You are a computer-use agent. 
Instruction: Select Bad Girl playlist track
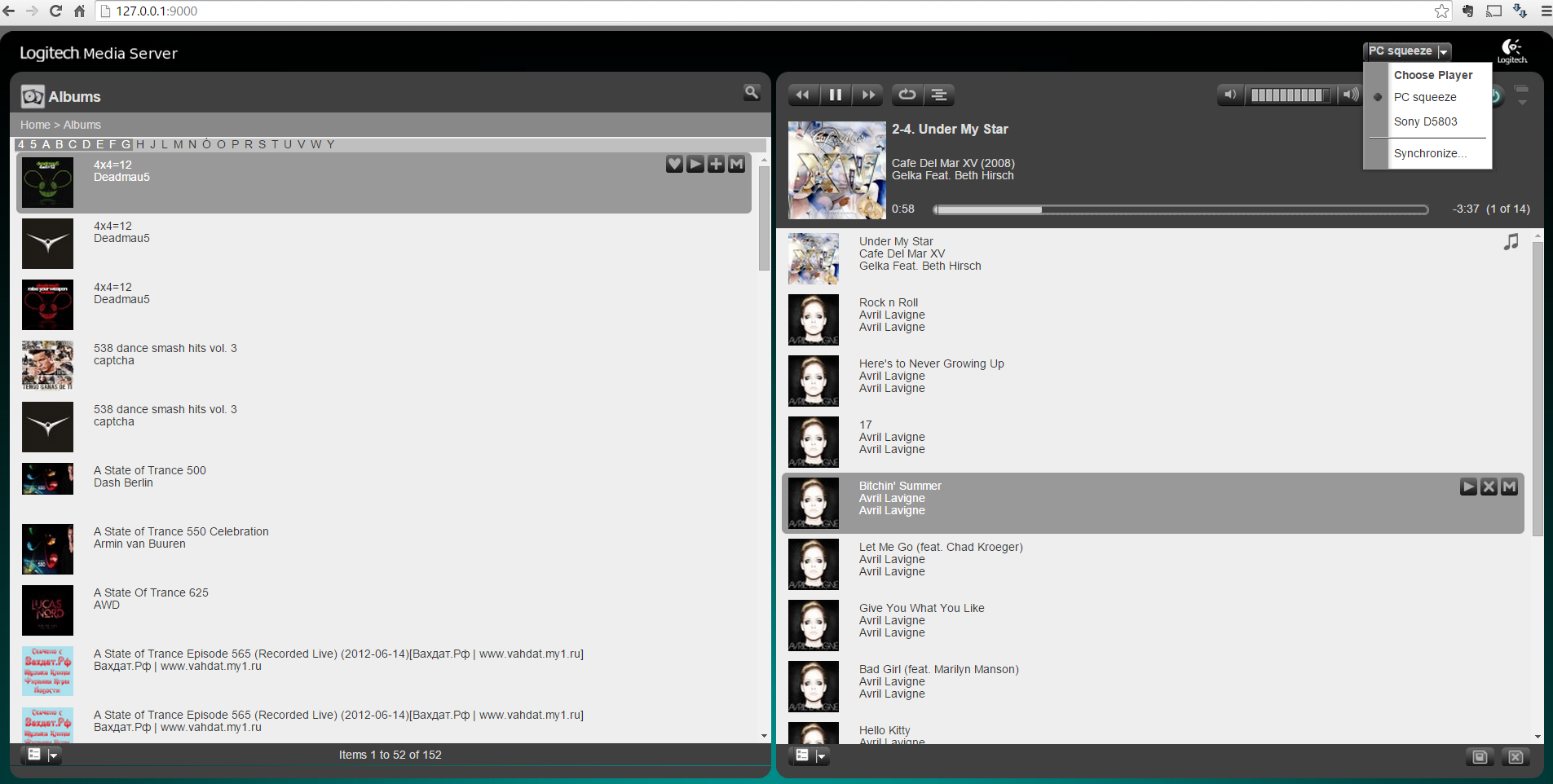coord(939,669)
